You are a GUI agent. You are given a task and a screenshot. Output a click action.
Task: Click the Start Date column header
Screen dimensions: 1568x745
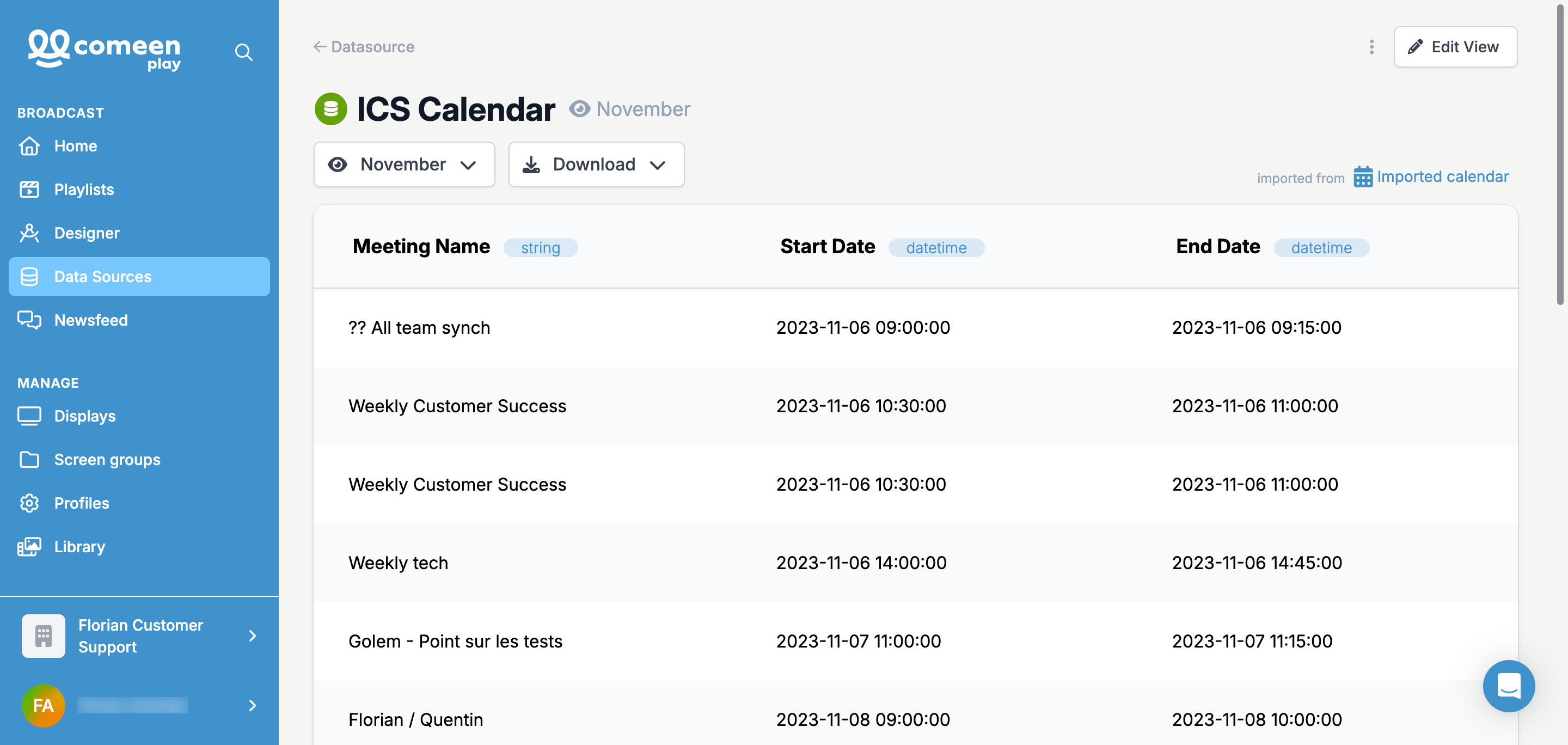827,247
